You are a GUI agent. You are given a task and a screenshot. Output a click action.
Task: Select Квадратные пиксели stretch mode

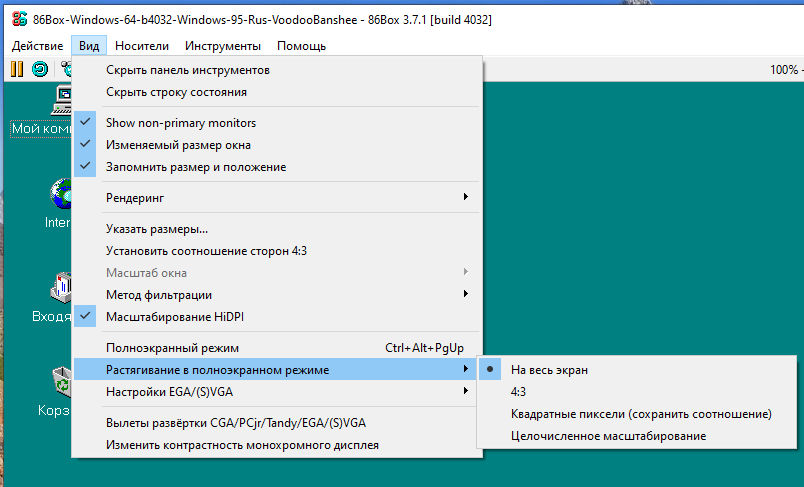637,414
